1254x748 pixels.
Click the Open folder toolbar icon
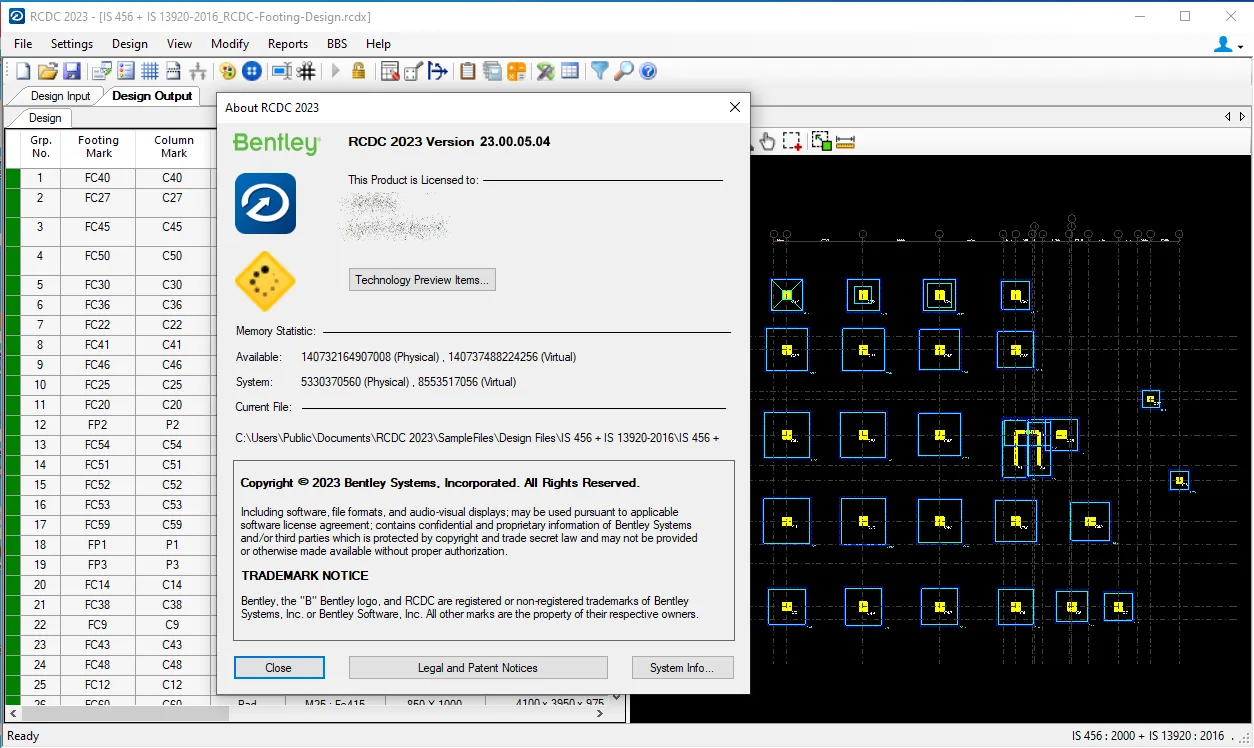click(48, 71)
